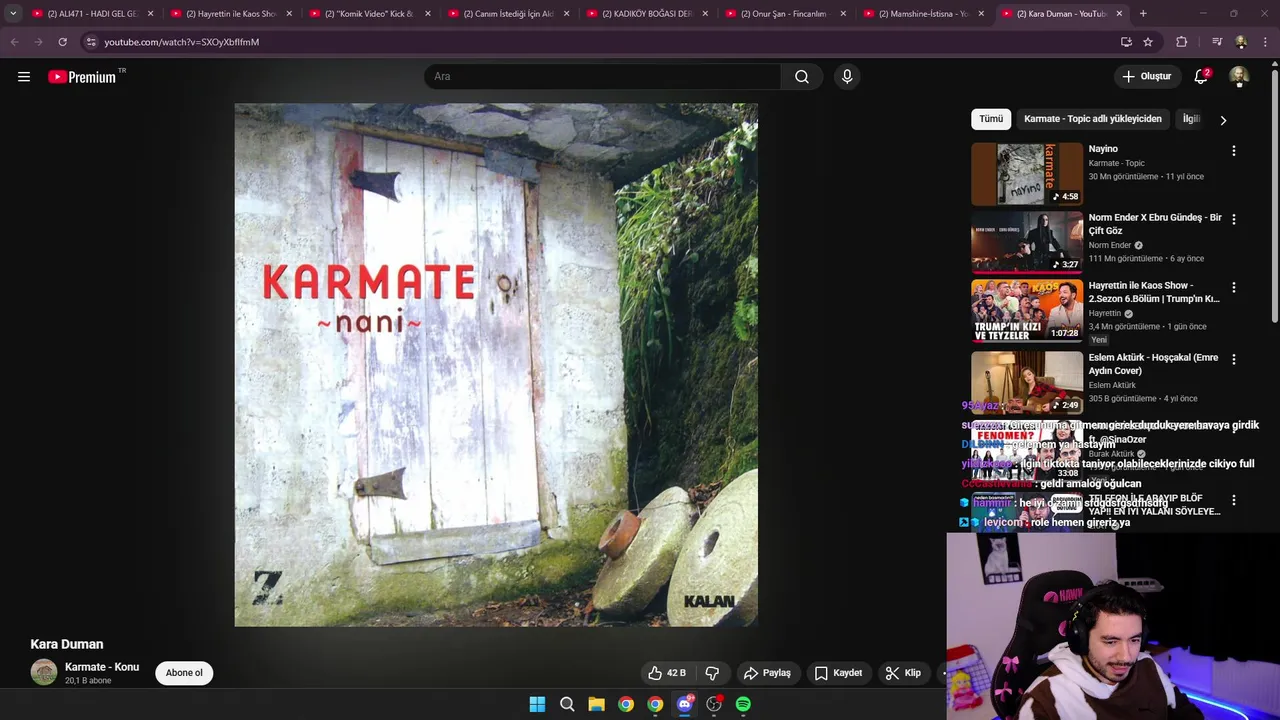This screenshot has height=720, width=1280.
Task: Click the install app icon in address bar
Action: 1126,42
